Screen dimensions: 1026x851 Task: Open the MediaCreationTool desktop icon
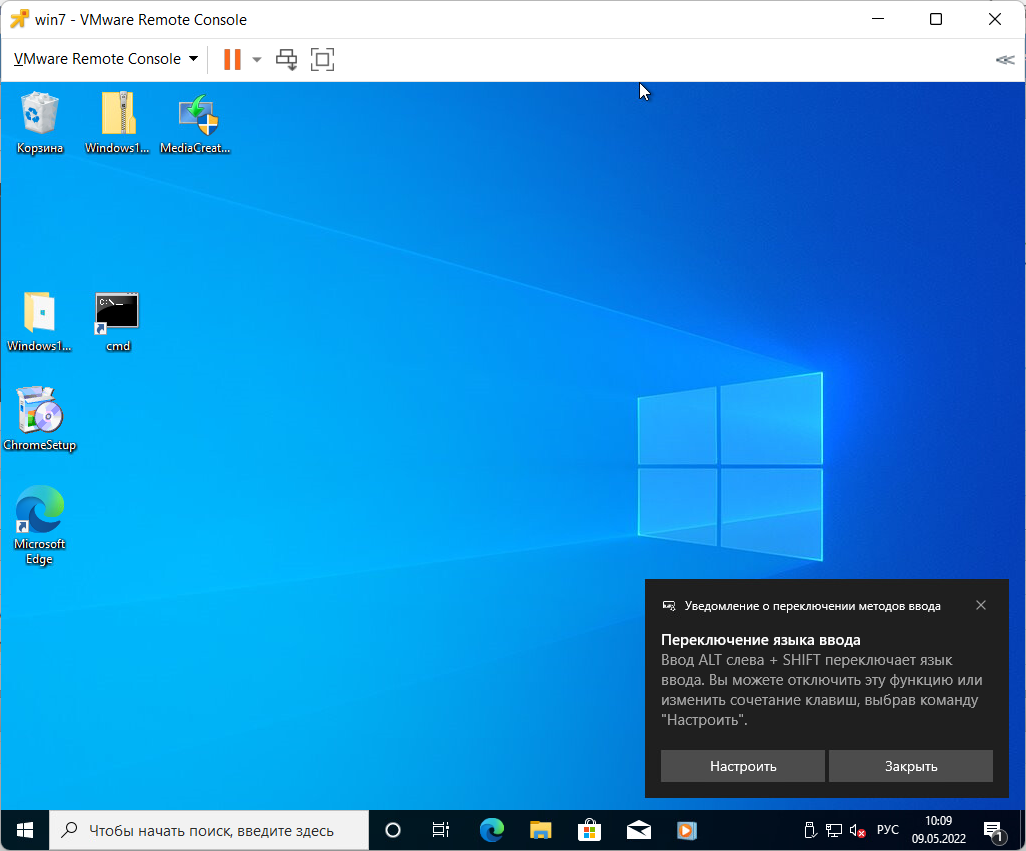[x=194, y=112]
